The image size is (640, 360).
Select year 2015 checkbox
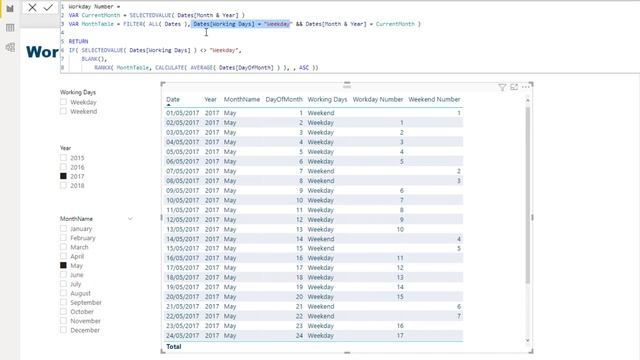click(x=63, y=158)
